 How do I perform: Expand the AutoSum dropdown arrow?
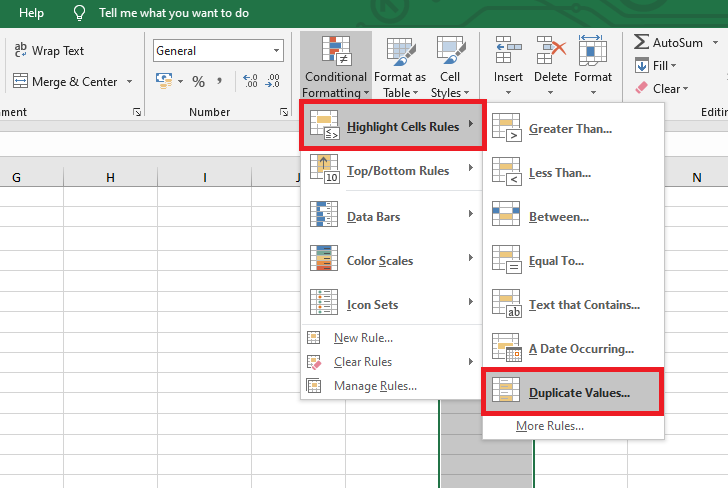click(714, 43)
